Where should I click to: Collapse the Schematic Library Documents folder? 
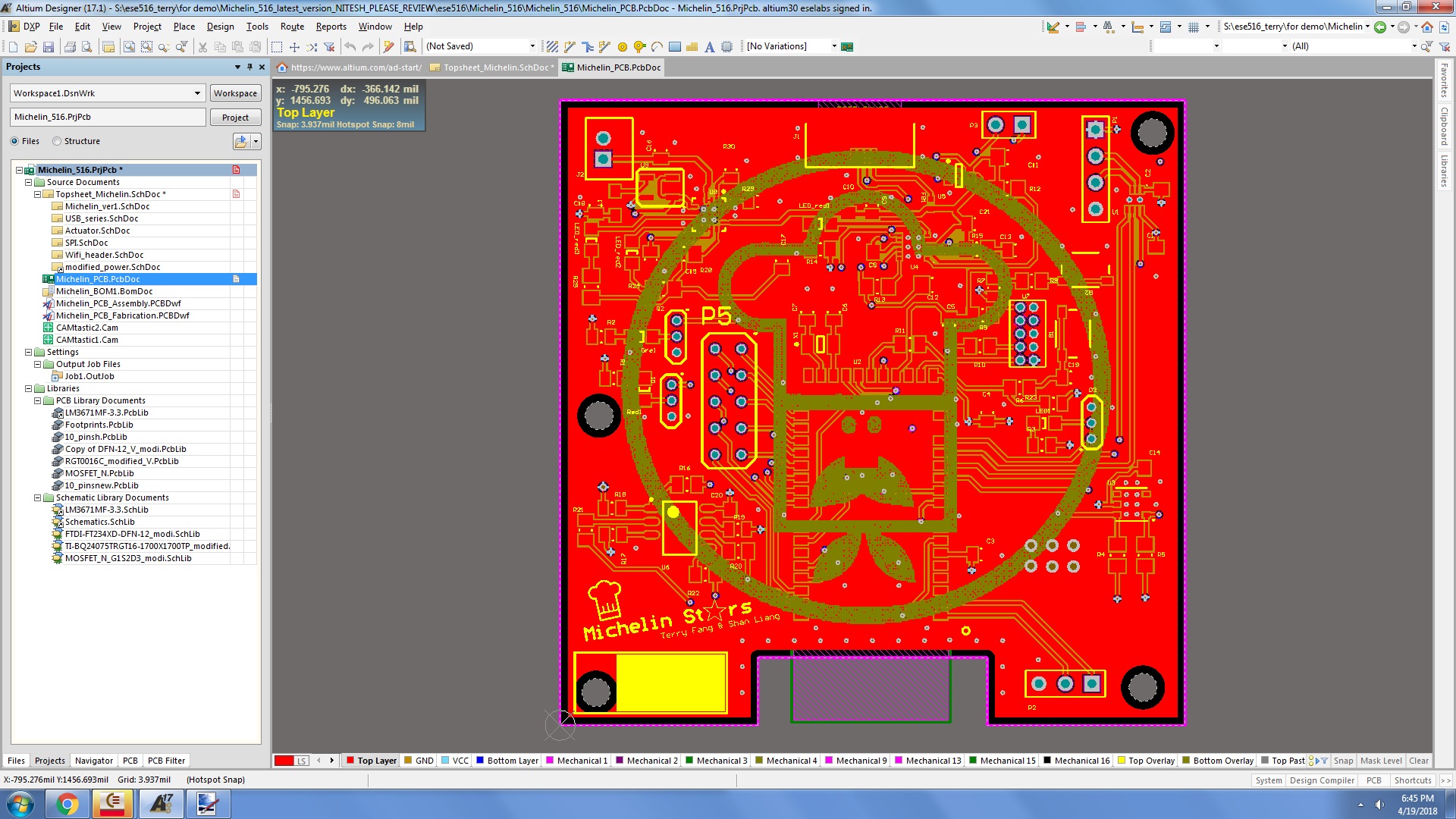(37, 497)
